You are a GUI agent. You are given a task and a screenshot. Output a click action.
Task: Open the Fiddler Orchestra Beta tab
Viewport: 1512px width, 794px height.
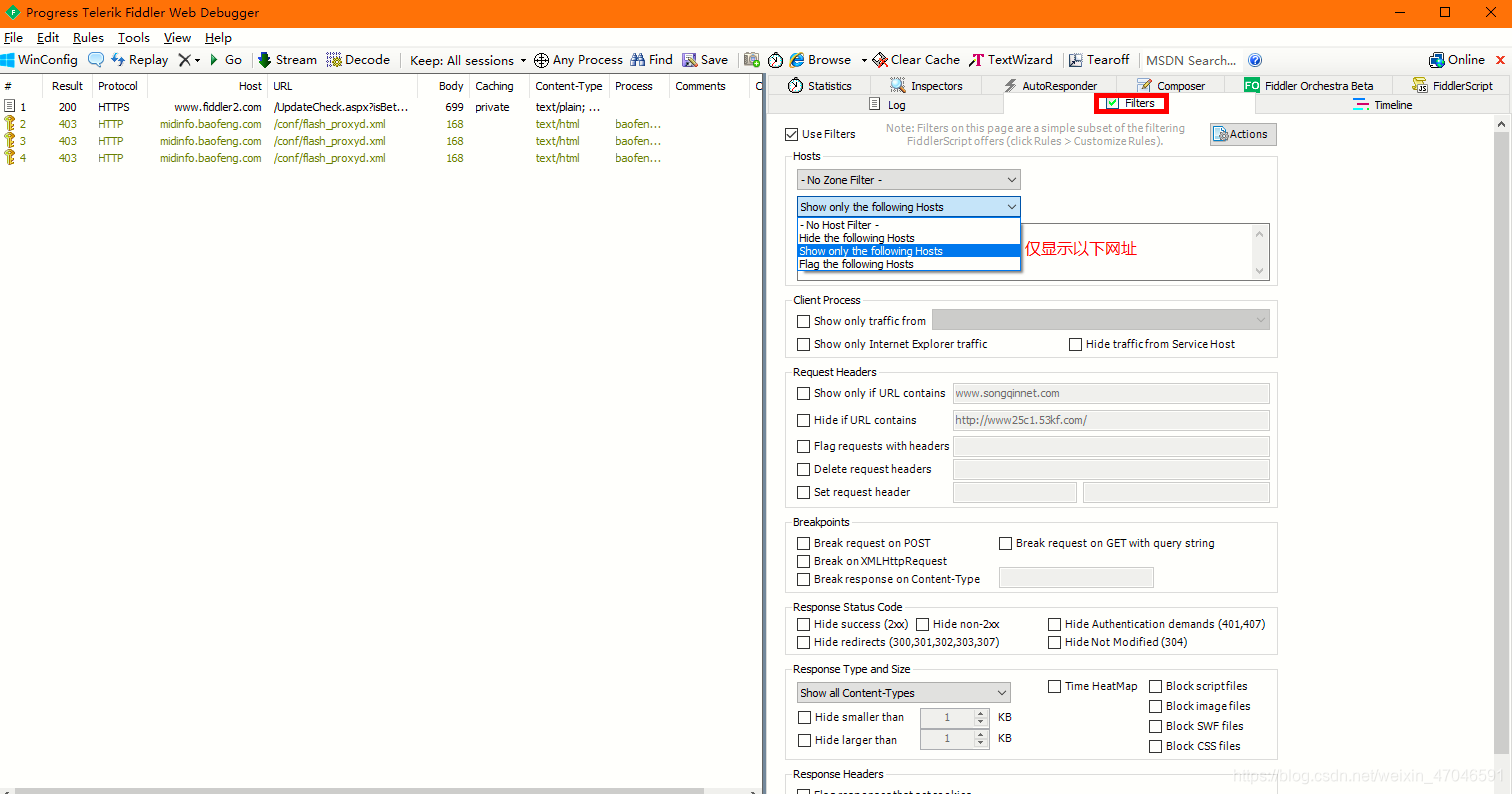1309,86
